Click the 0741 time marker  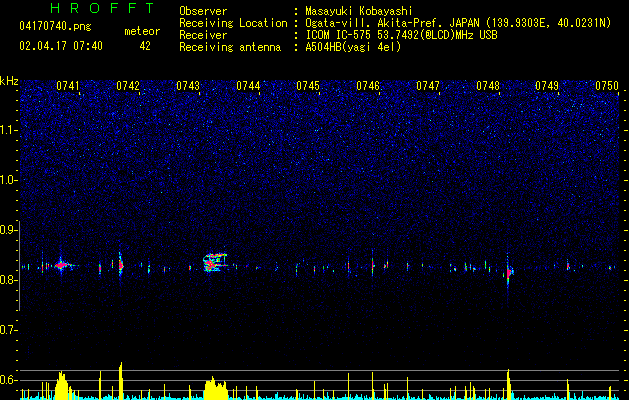(x=68, y=86)
